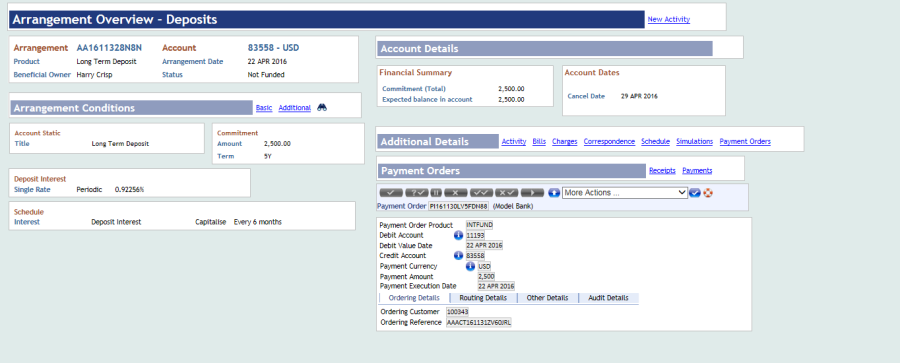Click the validate question-checkmark toolbar button
This screenshot has width=900, height=363.
click(x=417, y=192)
